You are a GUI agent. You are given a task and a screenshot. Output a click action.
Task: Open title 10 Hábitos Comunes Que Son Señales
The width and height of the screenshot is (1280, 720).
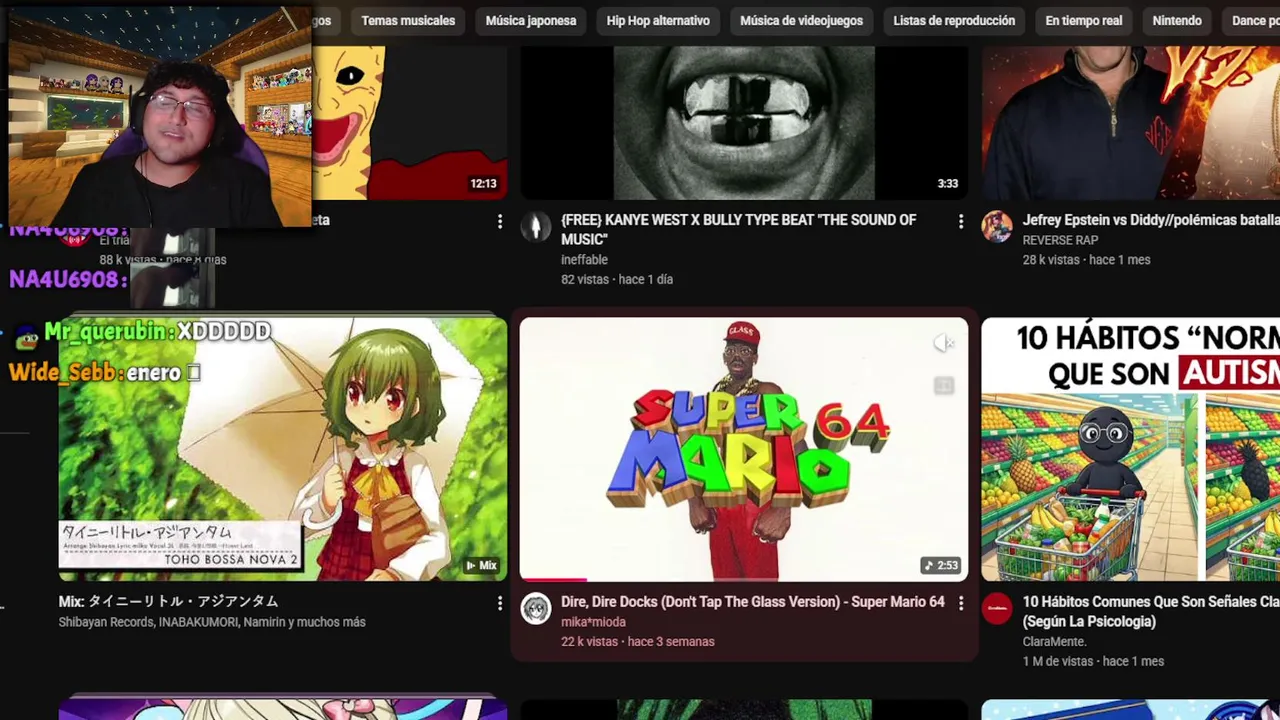point(1151,611)
